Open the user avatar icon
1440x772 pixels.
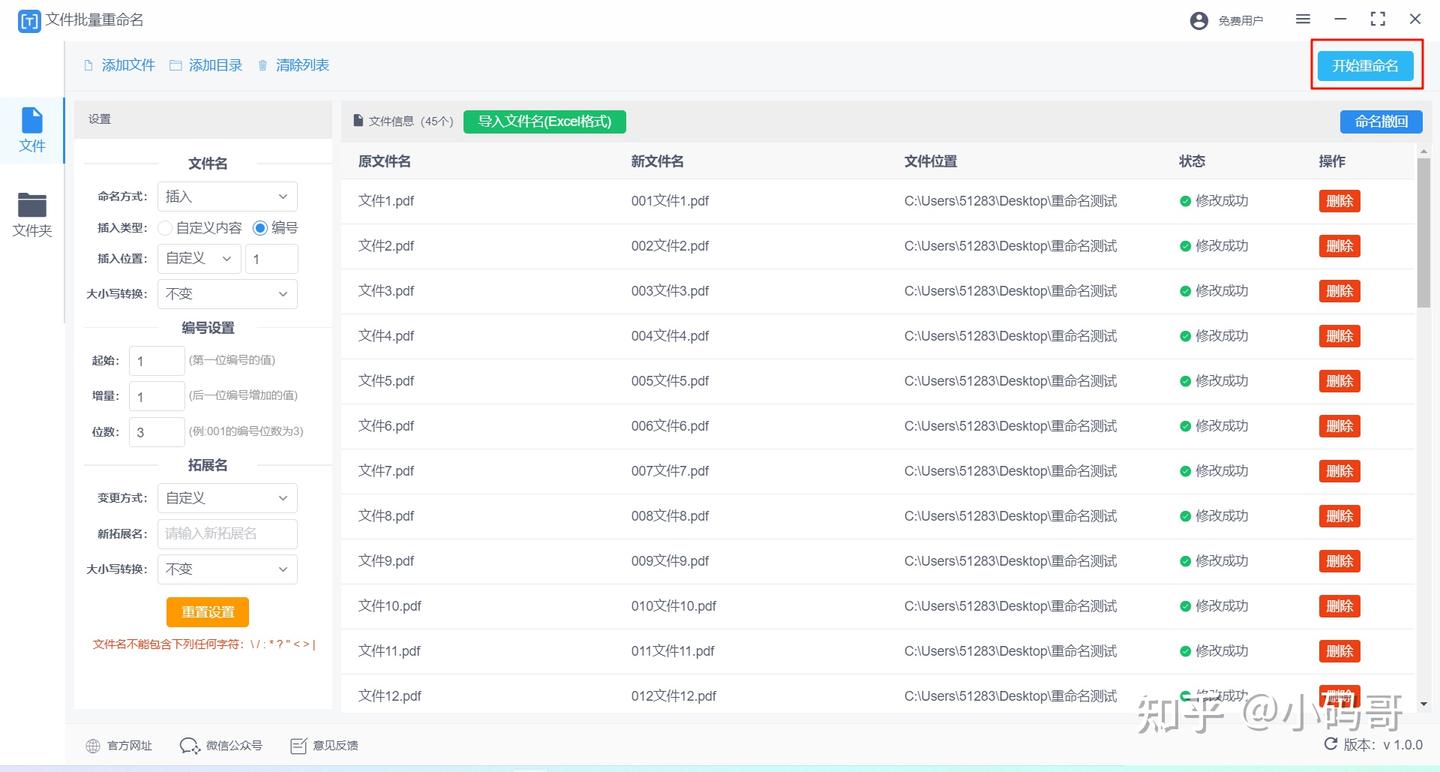click(1199, 20)
